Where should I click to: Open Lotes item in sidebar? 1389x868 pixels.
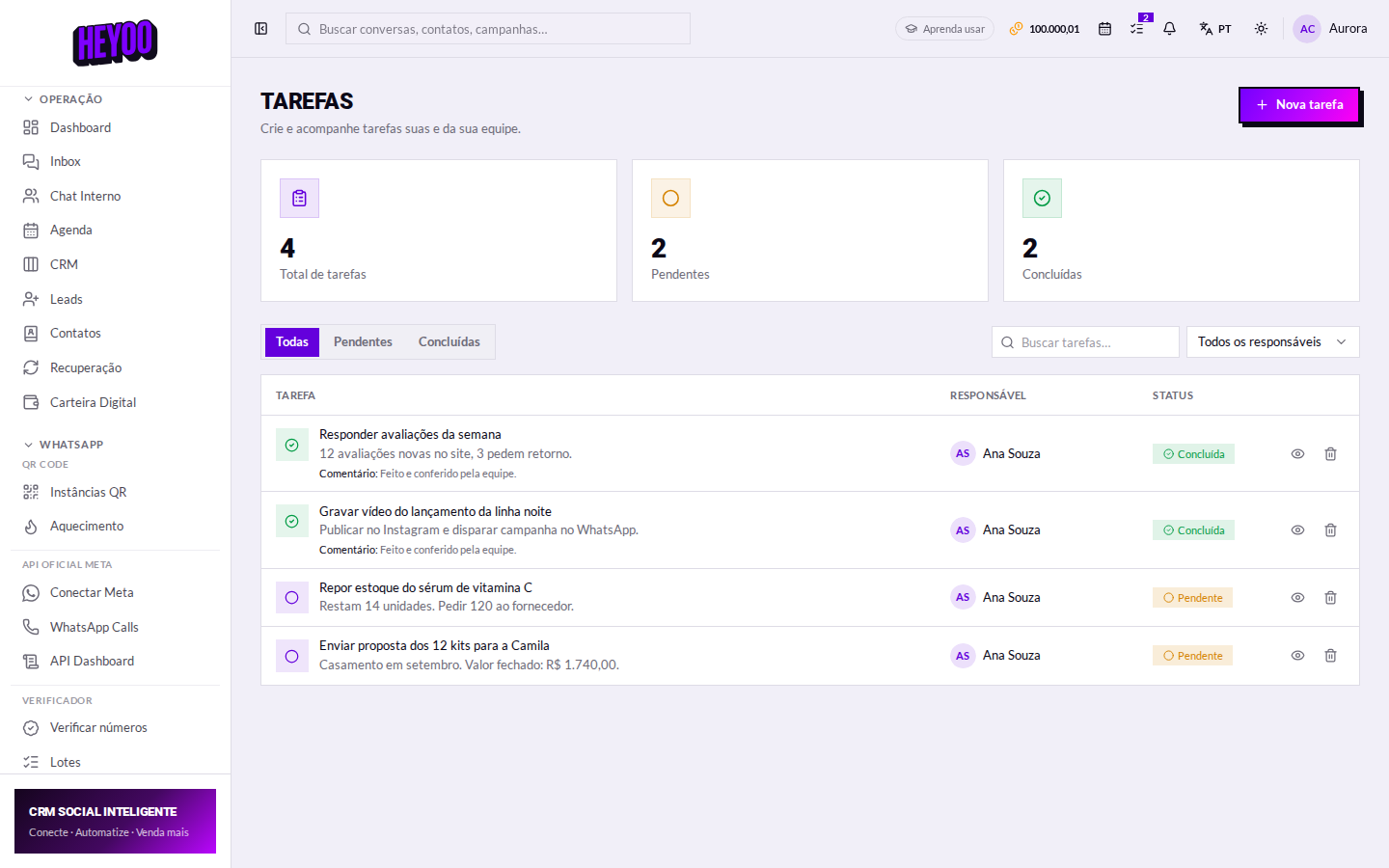[115, 762]
